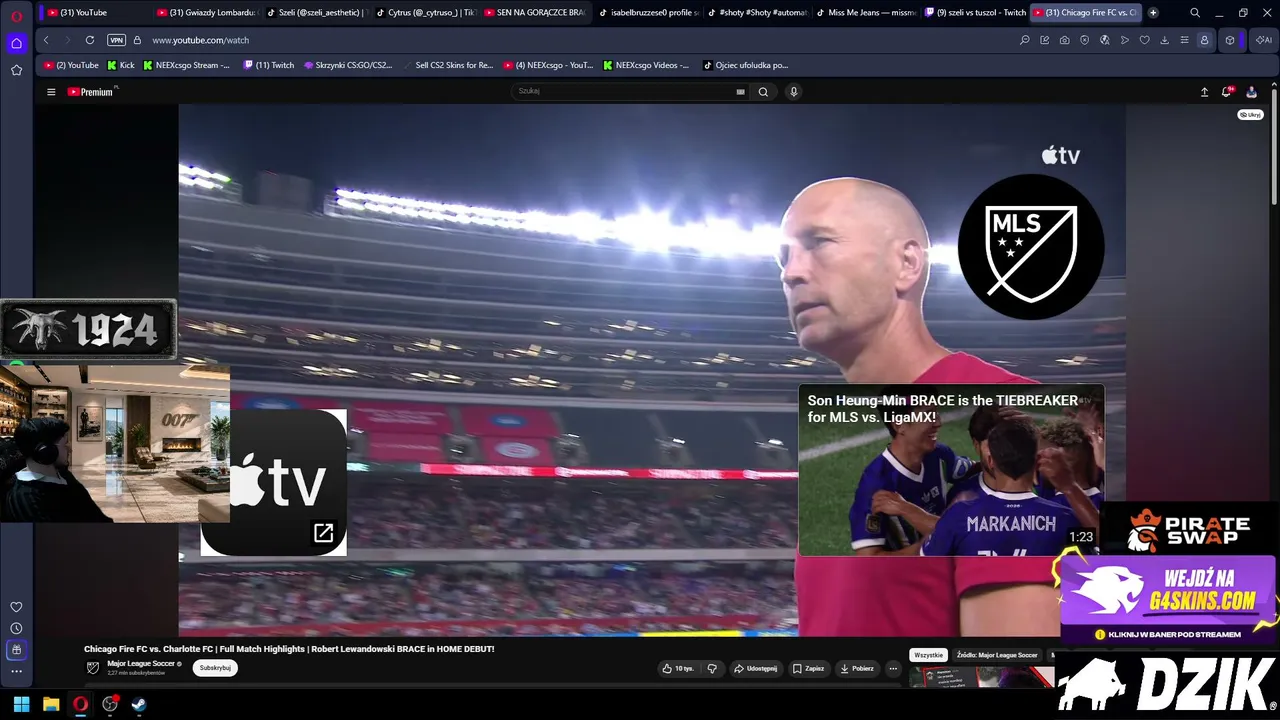Click the 'Pobierz' download button
Viewport: 1280px width, 720px height.
[x=857, y=668]
